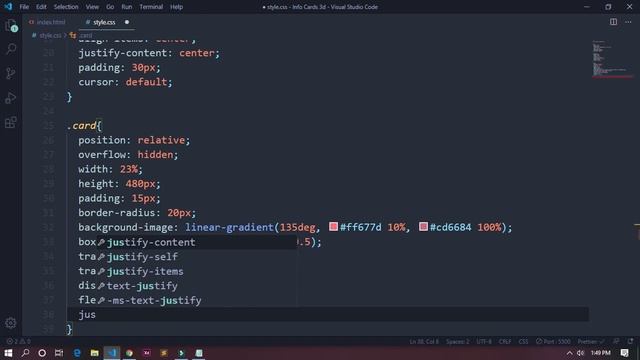Open the Selection menu
Screen dimensions: 640x360
pos(66,7)
